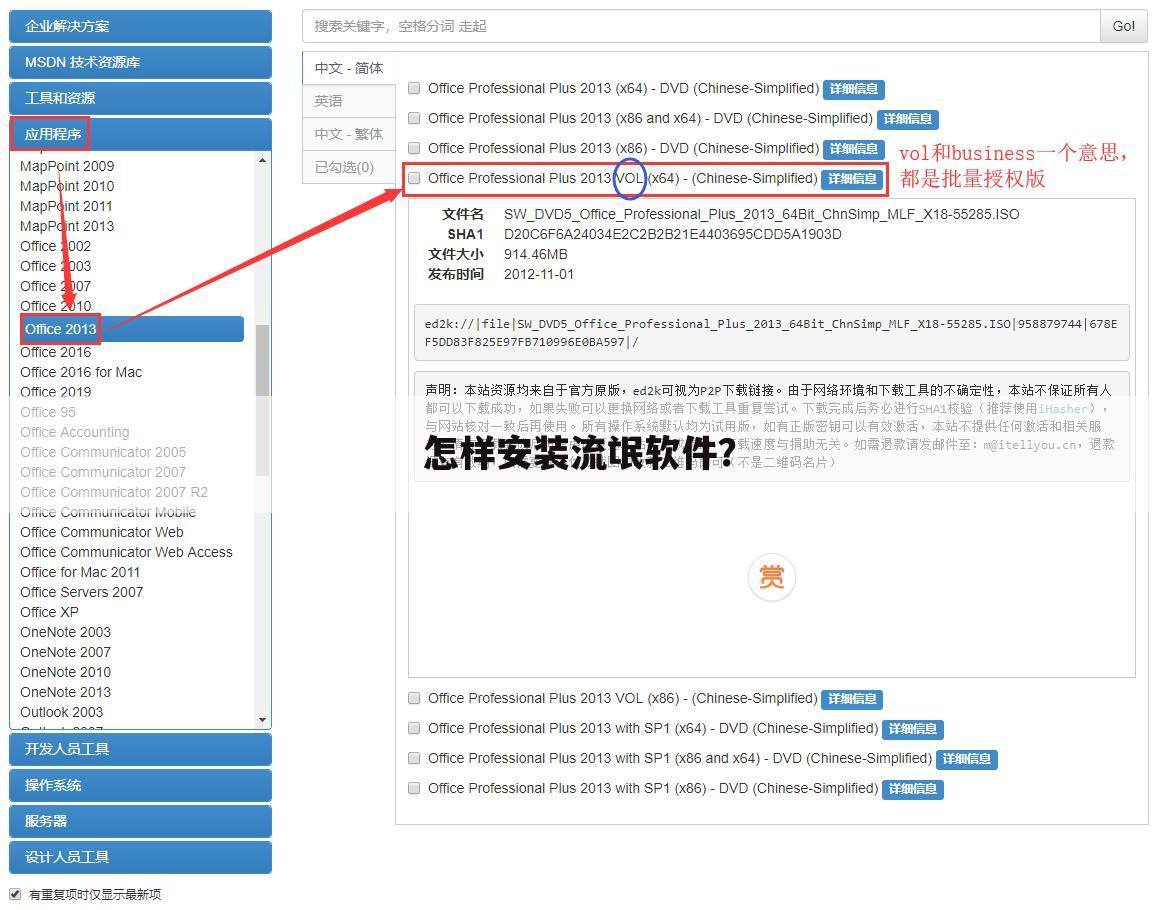Open 详细信息 for 2013 (x64) DVD

pos(854,89)
